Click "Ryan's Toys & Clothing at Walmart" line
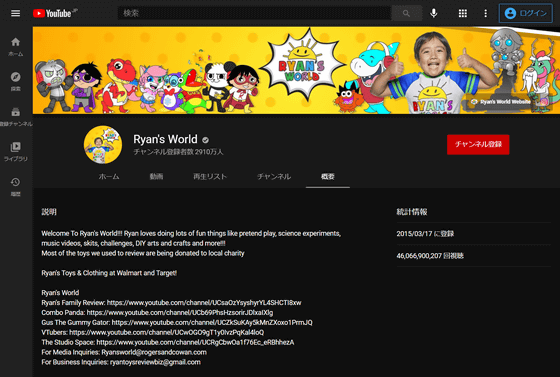The image size is (560, 377). [x=109, y=273]
